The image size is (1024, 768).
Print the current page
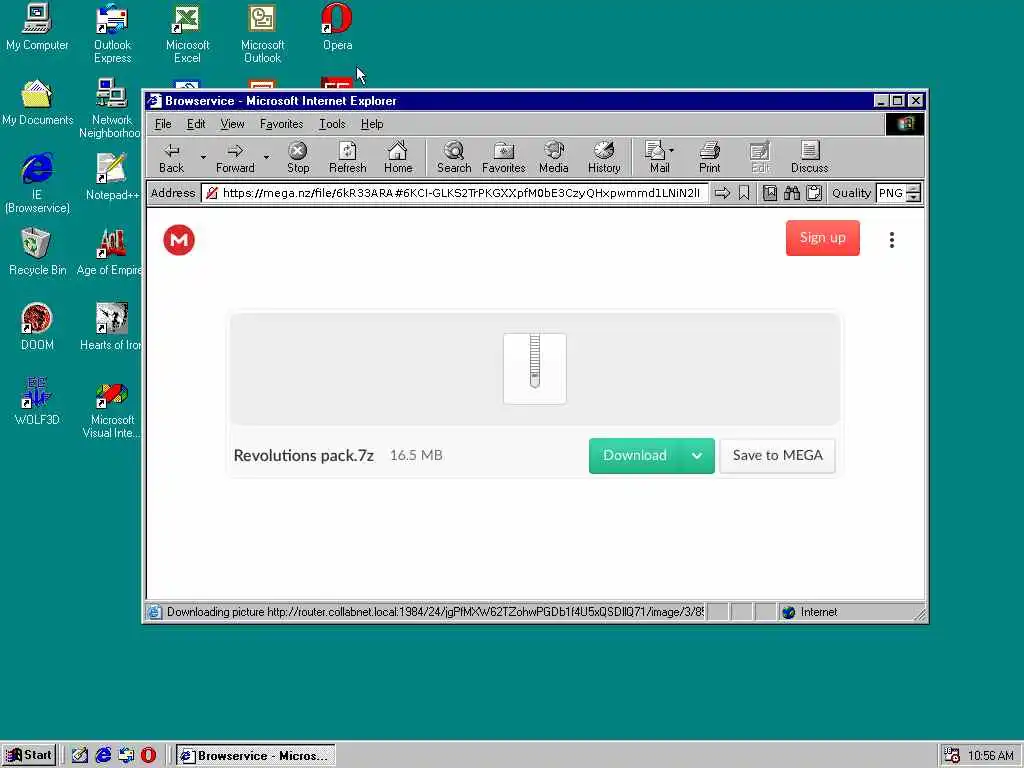709,157
